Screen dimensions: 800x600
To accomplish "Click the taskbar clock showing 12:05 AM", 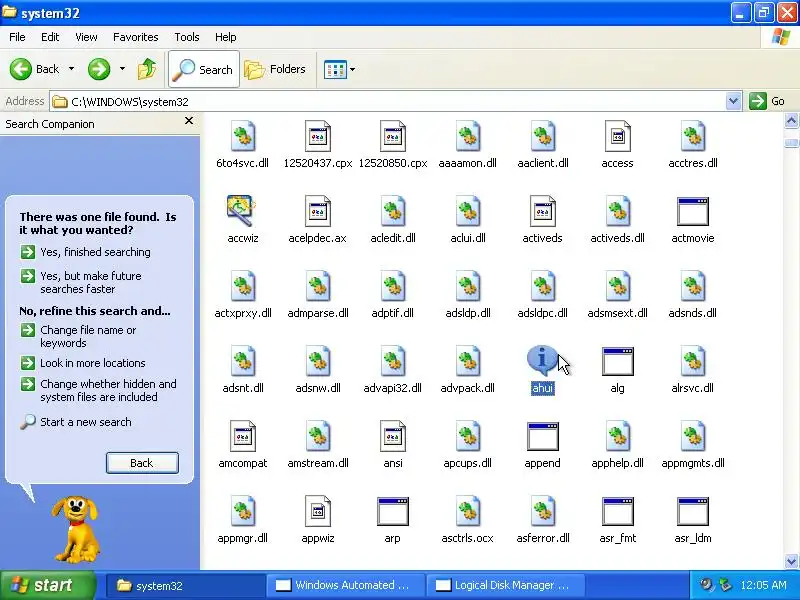I will click(x=763, y=585).
